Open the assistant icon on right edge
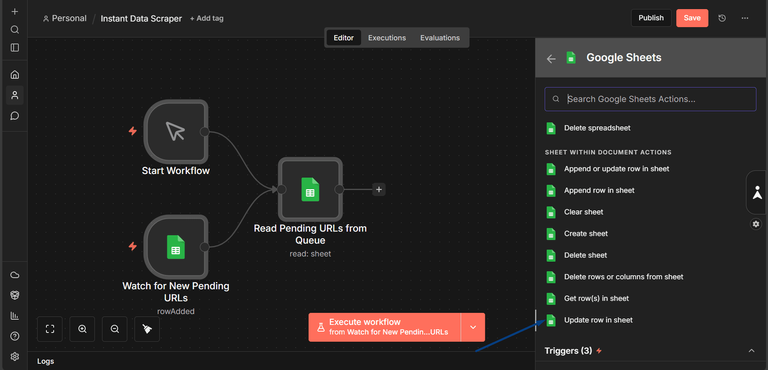Image resolution: width=768 pixels, height=370 pixels. (x=757, y=192)
